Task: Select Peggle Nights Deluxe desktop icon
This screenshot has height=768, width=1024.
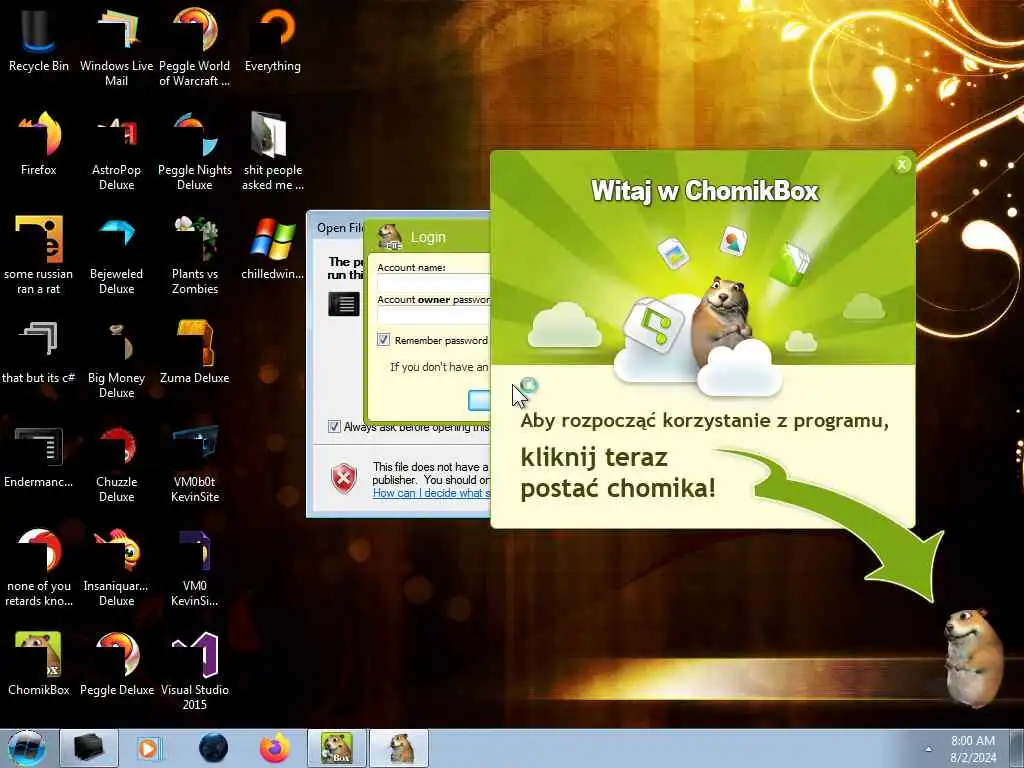Action: tap(195, 152)
